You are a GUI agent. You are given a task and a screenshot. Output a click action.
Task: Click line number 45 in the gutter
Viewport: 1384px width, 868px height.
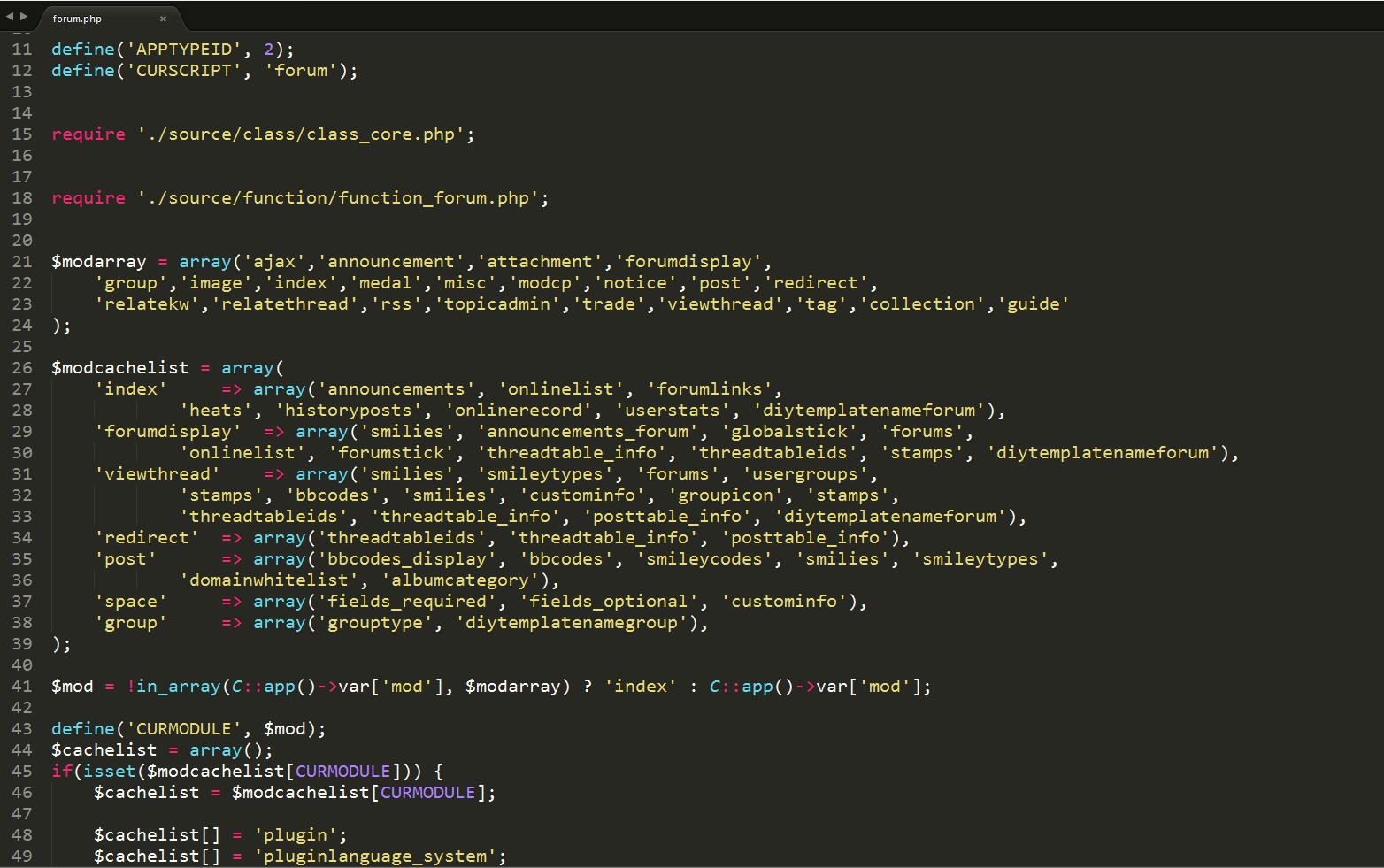(x=22, y=772)
